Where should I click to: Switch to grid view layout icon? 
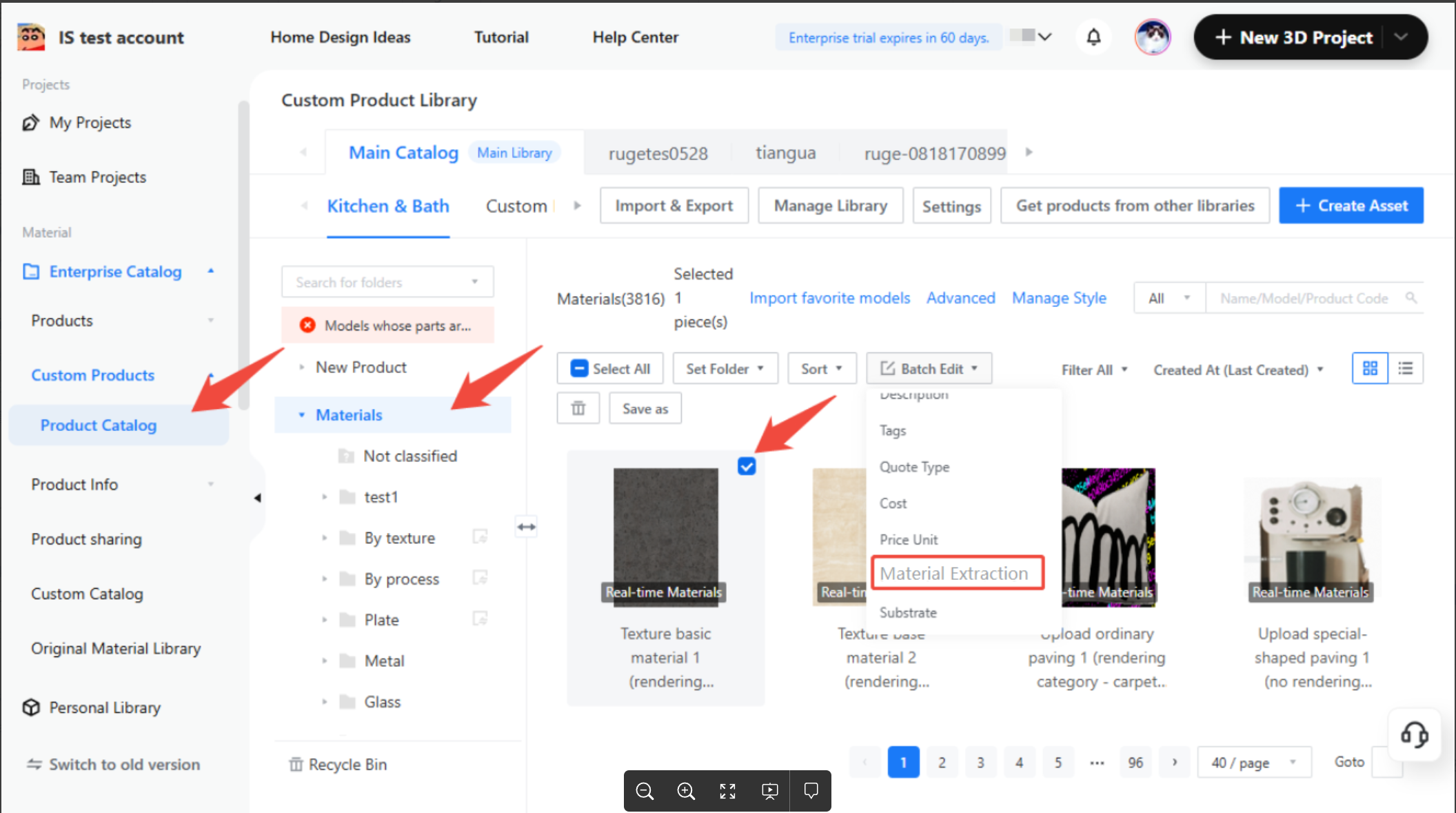tap(1370, 369)
